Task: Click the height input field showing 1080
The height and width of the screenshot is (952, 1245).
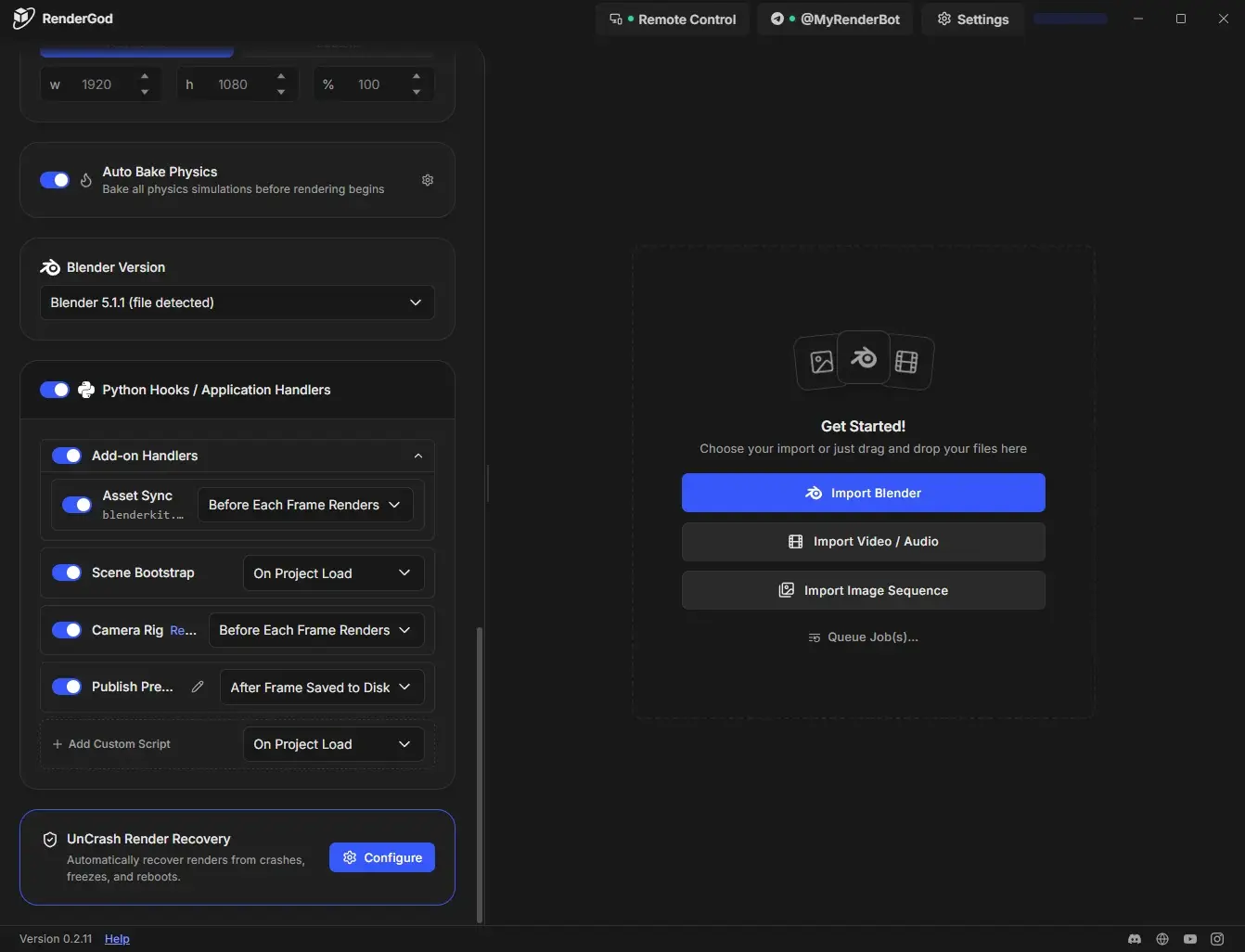Action: [x=237, y=84]
